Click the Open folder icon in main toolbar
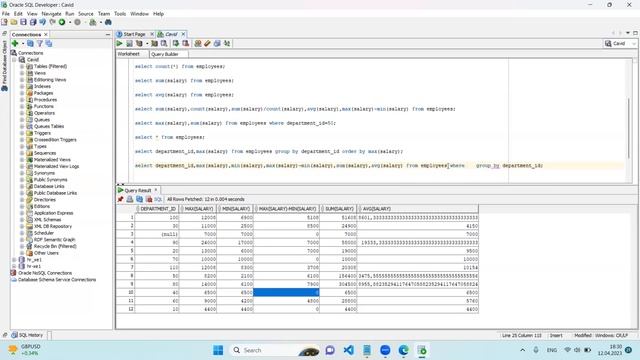The width and height of the screenshot is (640, 360). (14, 22)
